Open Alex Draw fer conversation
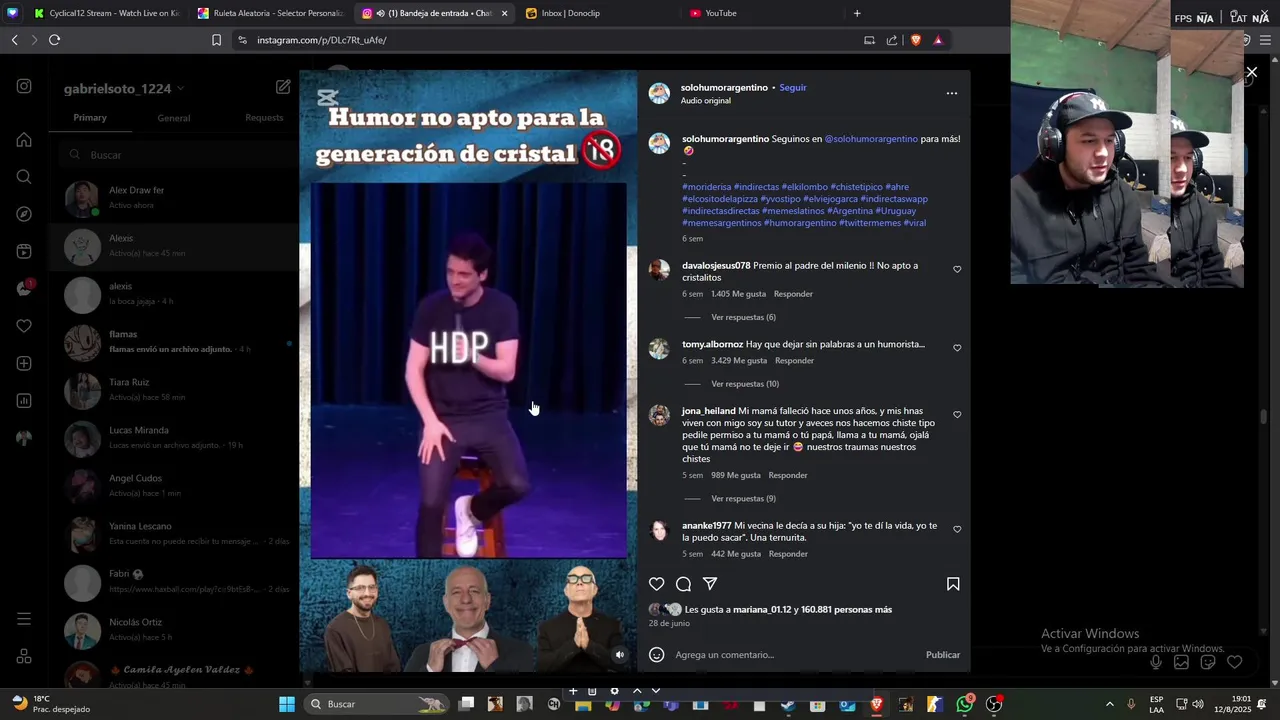 coord(175,197)
